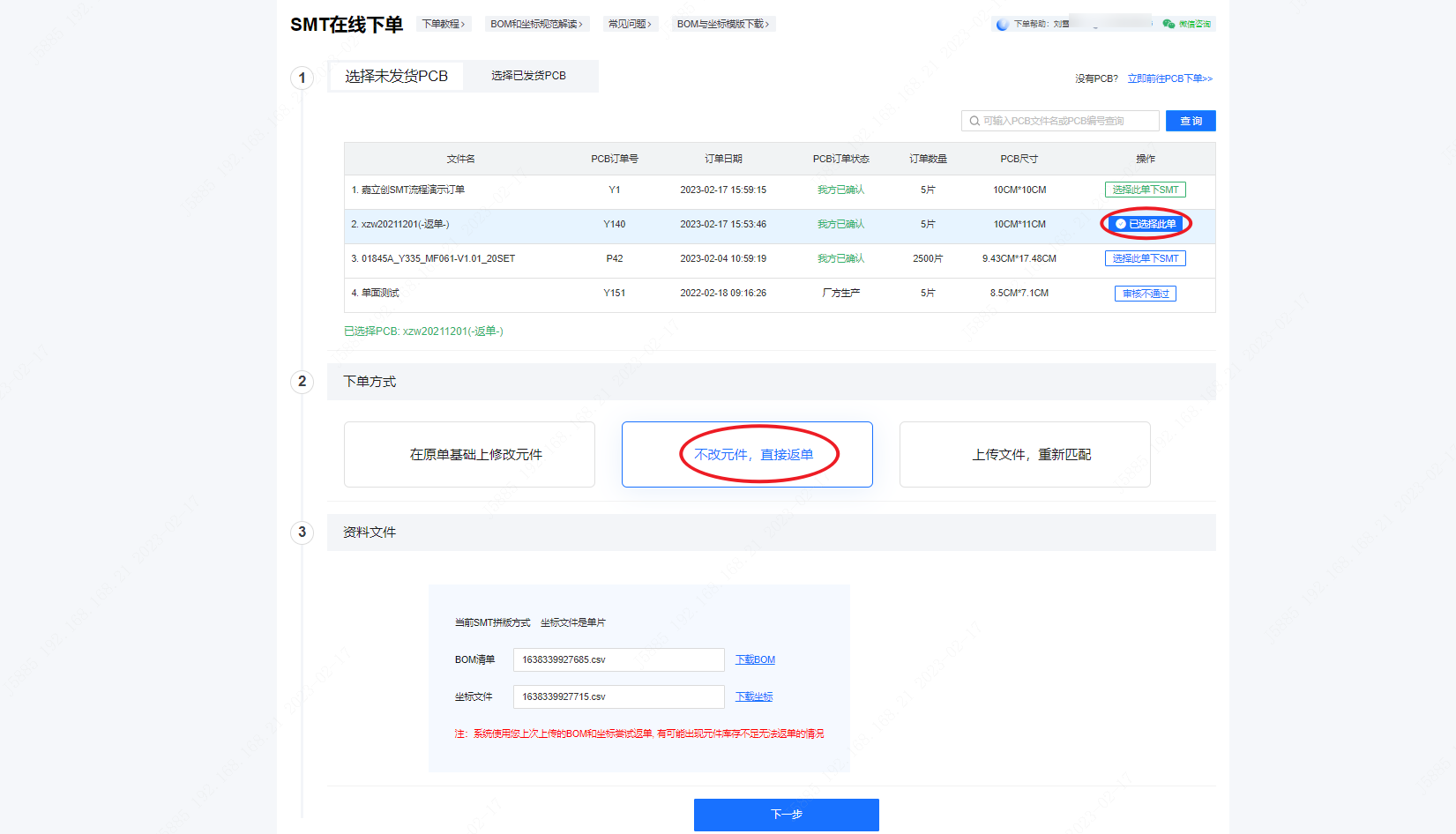Open the 下单教程 chevron link
This screenshot has height=834, width=1456.
click(444, 24)
